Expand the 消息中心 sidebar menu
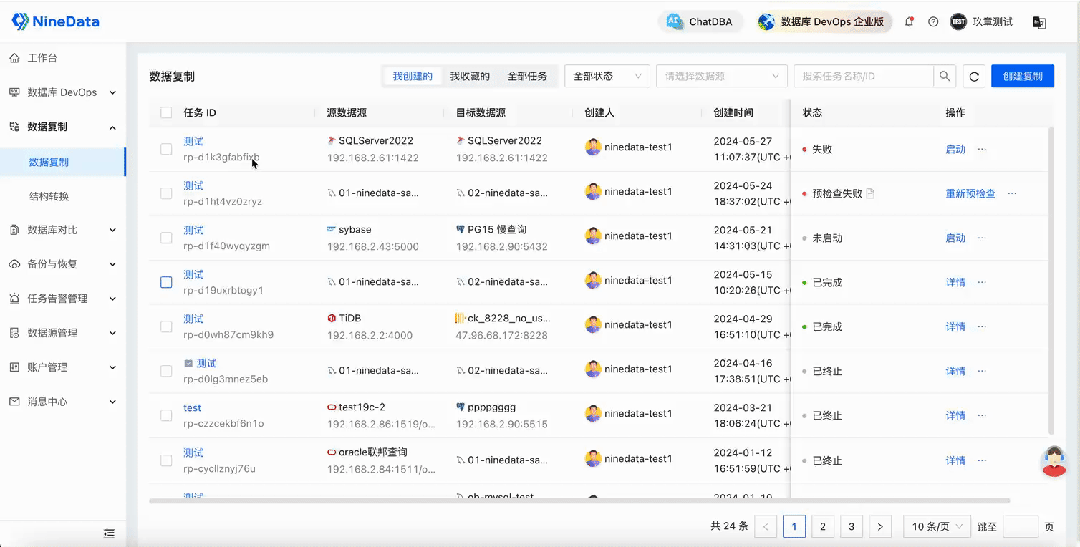 (62, 402)
